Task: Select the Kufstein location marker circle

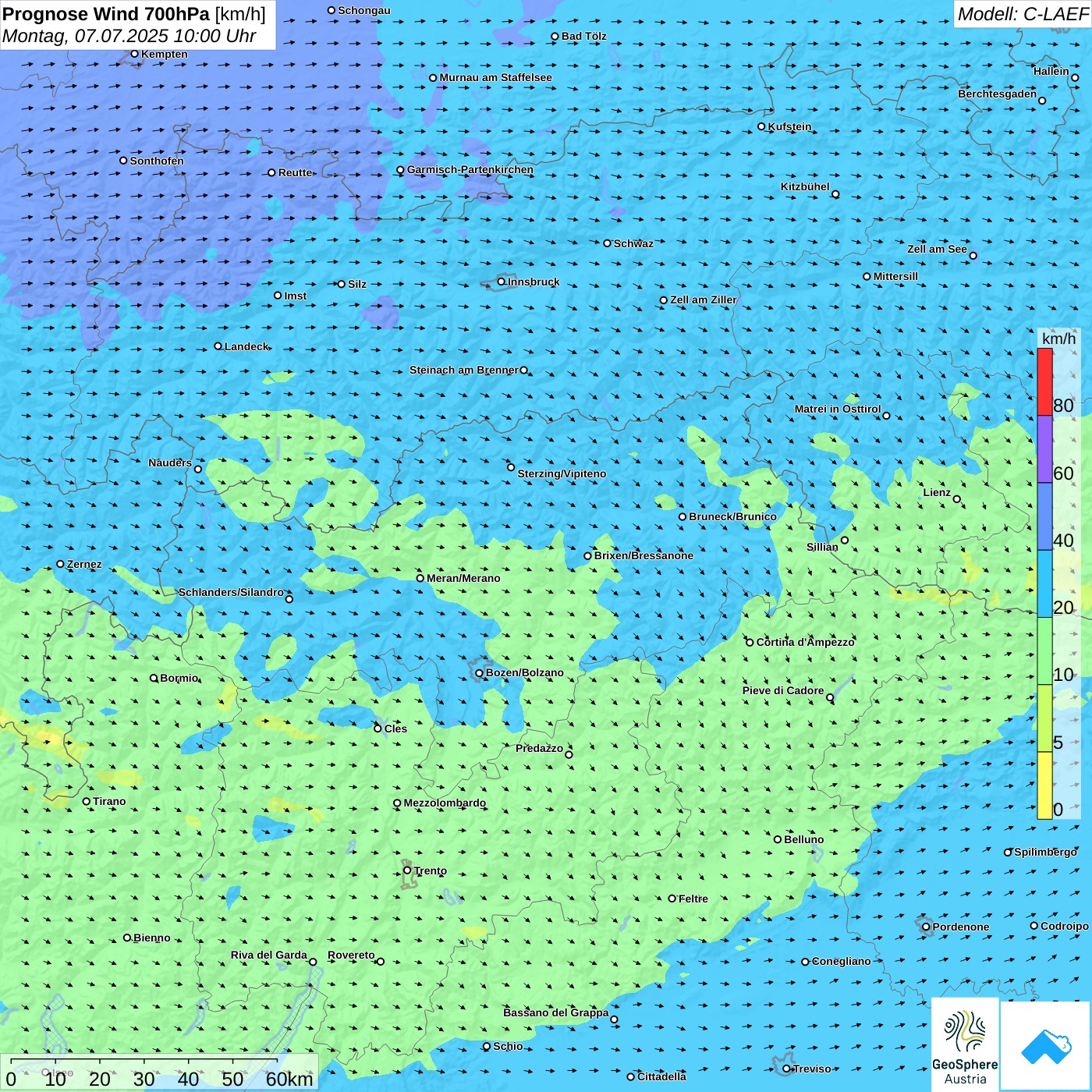Action: [x=761, y=126]
